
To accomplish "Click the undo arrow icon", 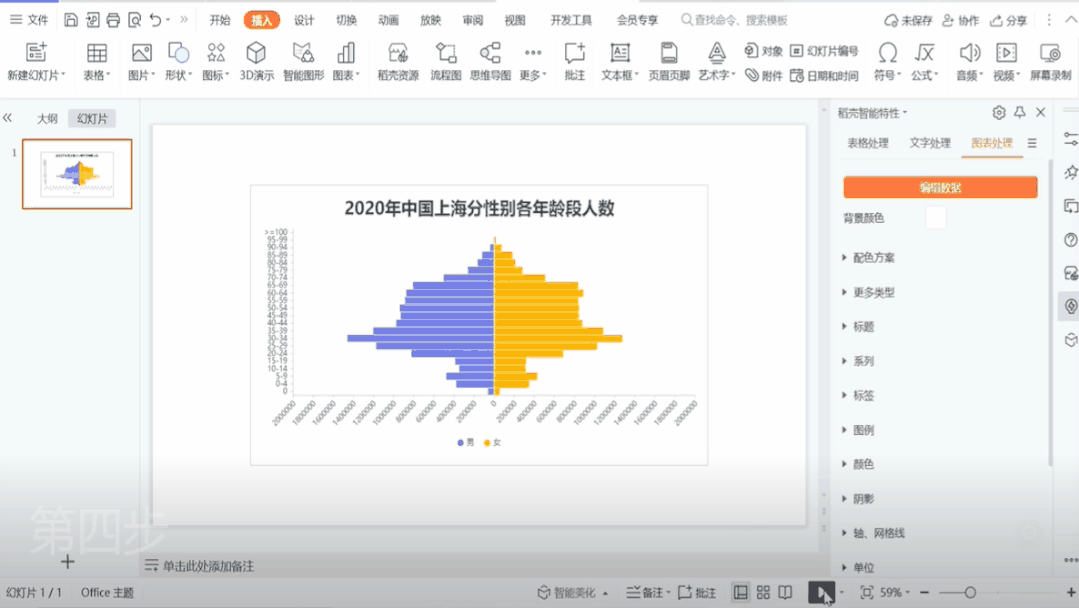I will pyautogui.click(x=156, y=20).
